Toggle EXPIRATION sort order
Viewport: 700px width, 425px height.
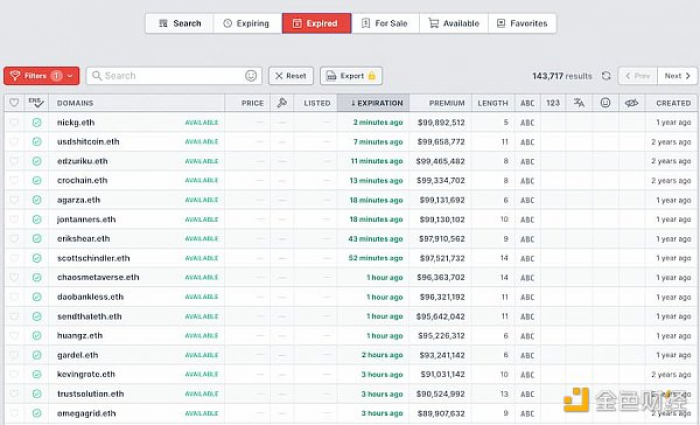click(373, 103)
